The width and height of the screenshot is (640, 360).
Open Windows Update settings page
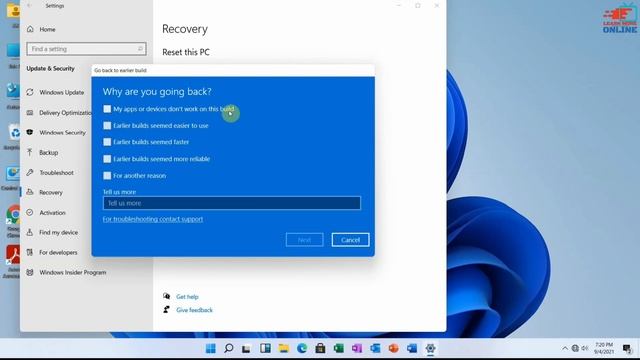tap(61, 93)
